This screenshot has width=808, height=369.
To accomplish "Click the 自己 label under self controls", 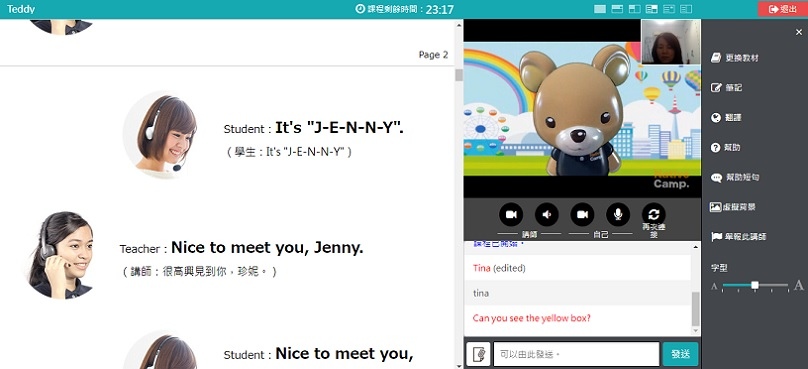I will point(601,234).
